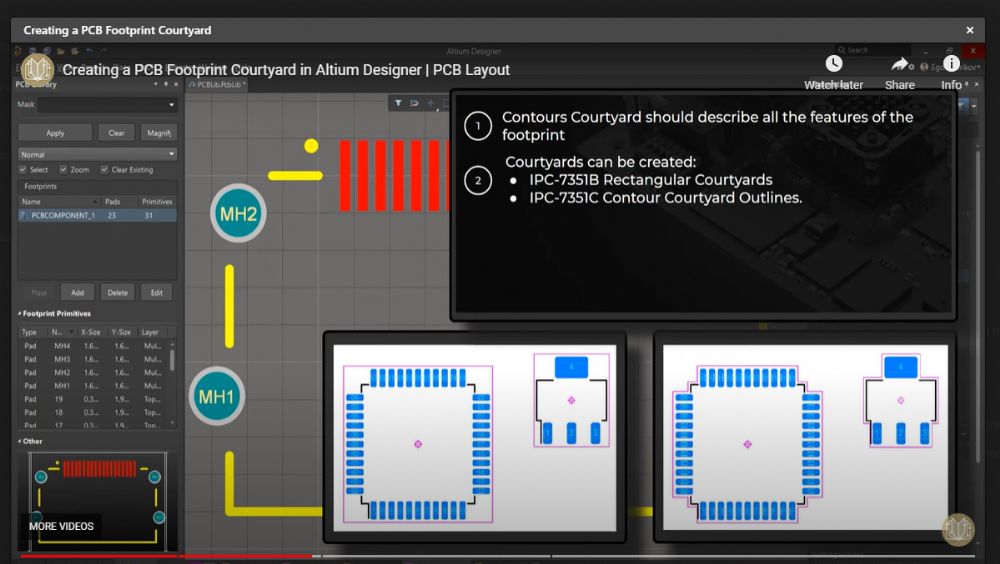Switch to the PCBLib.PcbLib document tab
Image resolution: width=1000 pixels, height=564 pixels.
[x=217, y=85]
